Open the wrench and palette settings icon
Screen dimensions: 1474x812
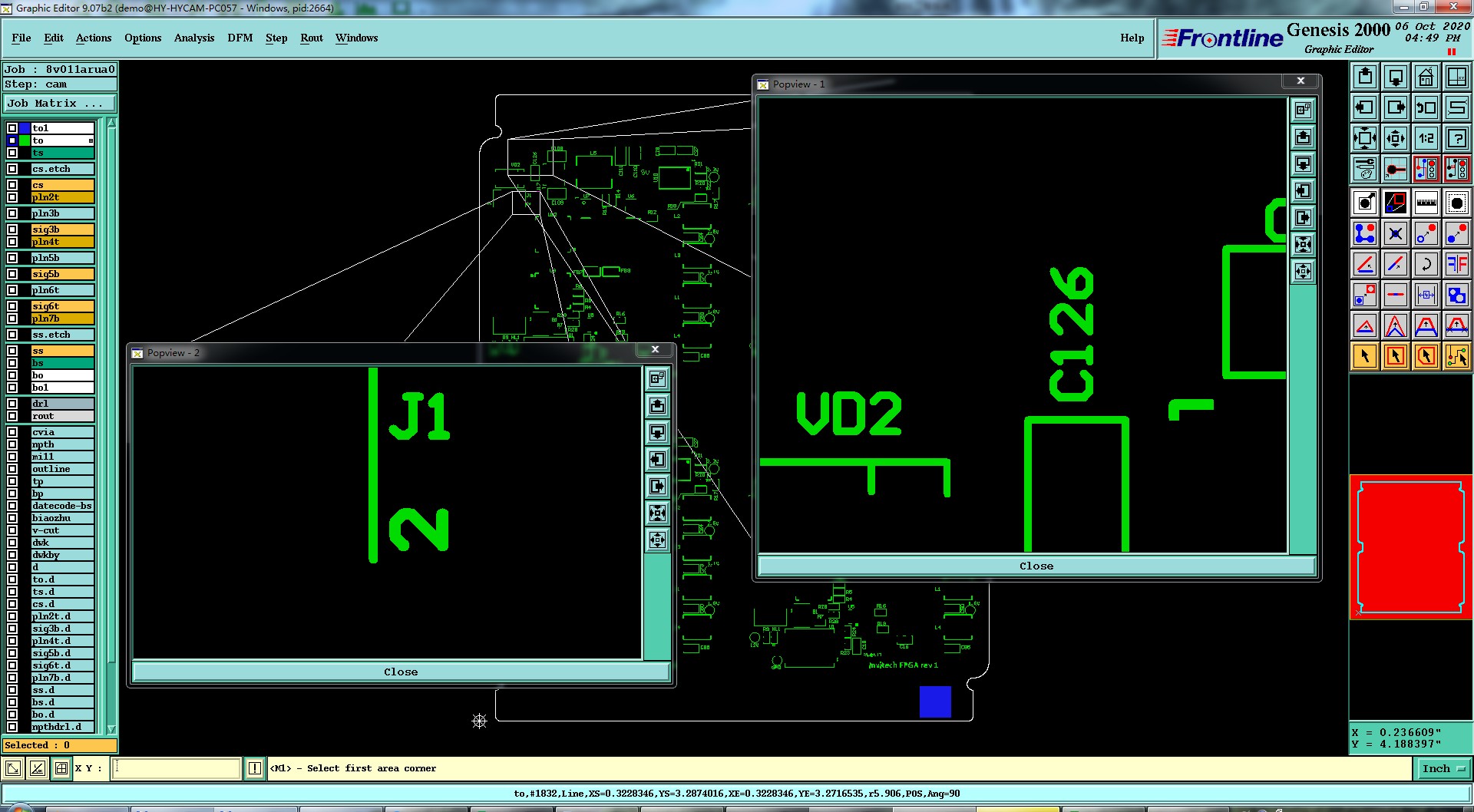[x=1364, y=168]
